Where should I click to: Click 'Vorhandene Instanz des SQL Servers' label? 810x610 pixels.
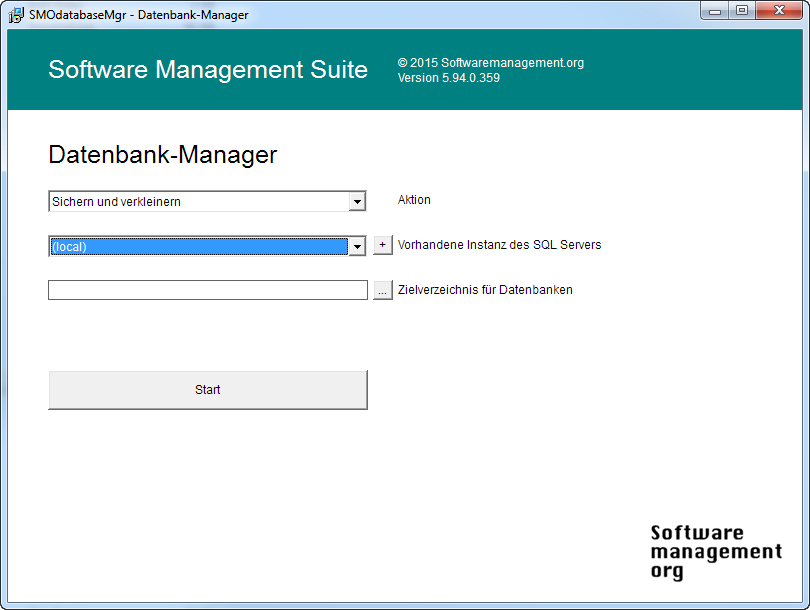click(499, 245)
